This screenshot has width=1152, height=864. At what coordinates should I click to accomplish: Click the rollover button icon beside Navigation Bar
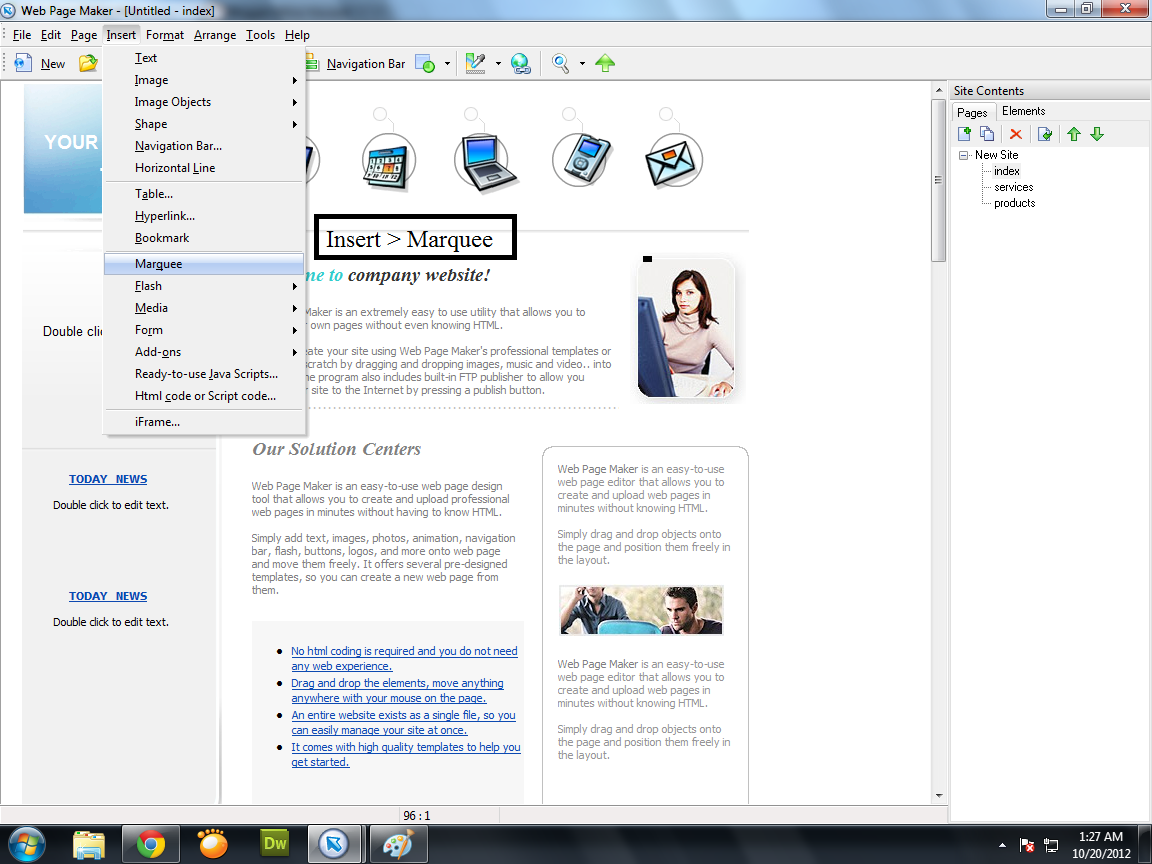coord(425,64)
